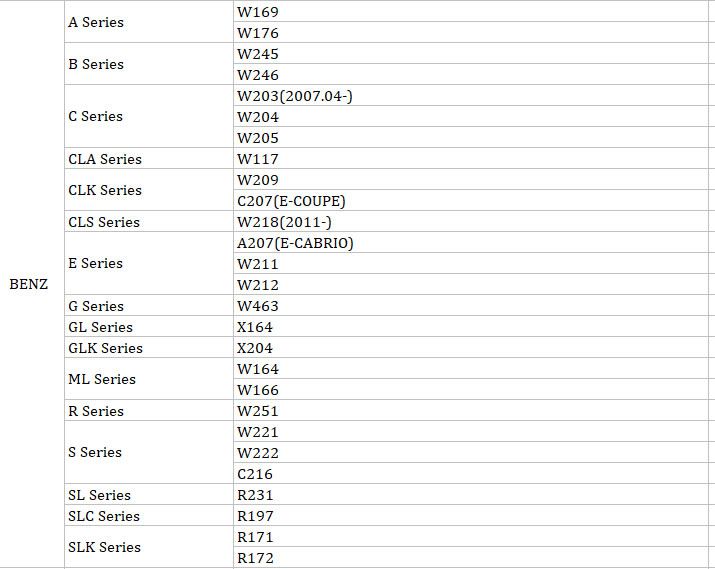The width and height of the screenshot is (715, 569).
Task: Click the E Series cell
Action: point(96,263)
